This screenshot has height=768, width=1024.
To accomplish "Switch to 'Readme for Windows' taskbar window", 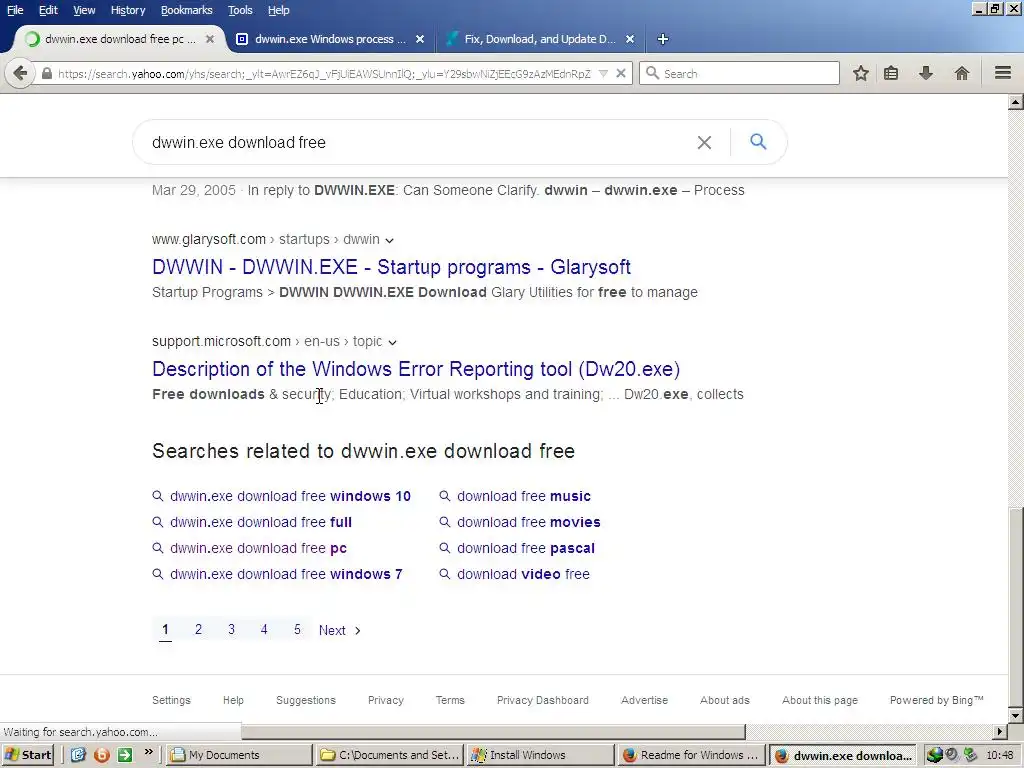I will (x=691, y=755).
